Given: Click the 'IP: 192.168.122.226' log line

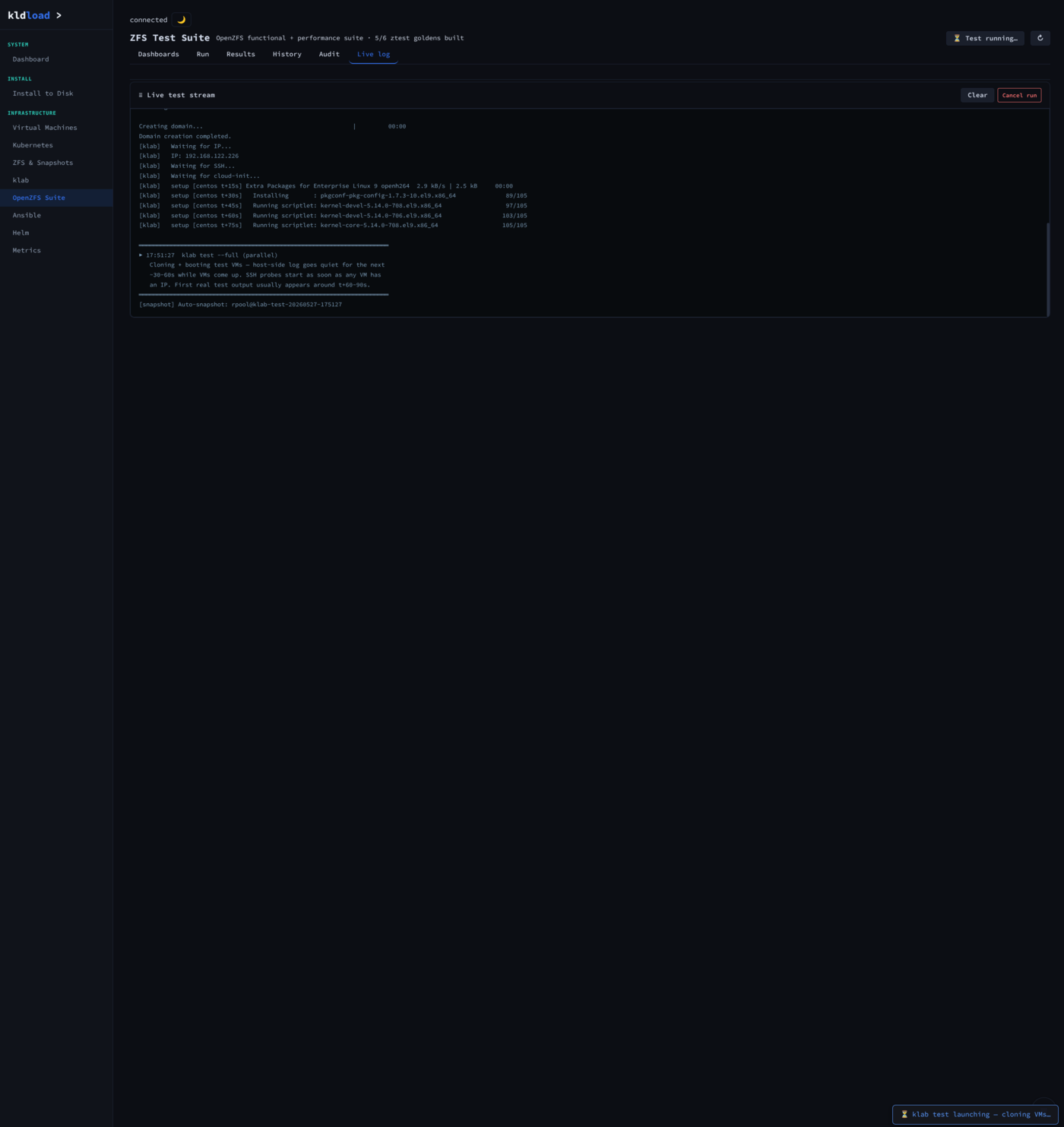Looking at the screenshot, I should point(188,156).
